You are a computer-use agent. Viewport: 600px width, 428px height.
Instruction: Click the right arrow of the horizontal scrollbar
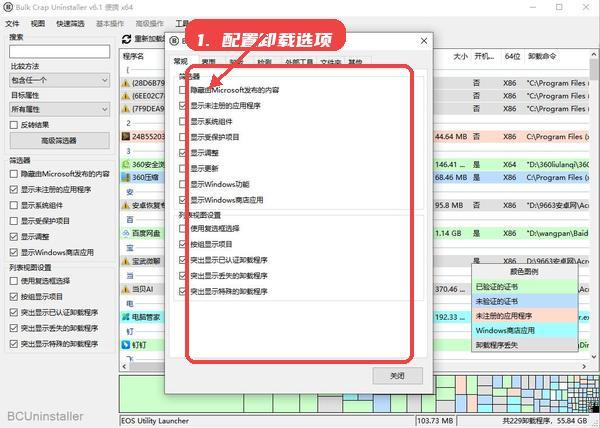584,366
